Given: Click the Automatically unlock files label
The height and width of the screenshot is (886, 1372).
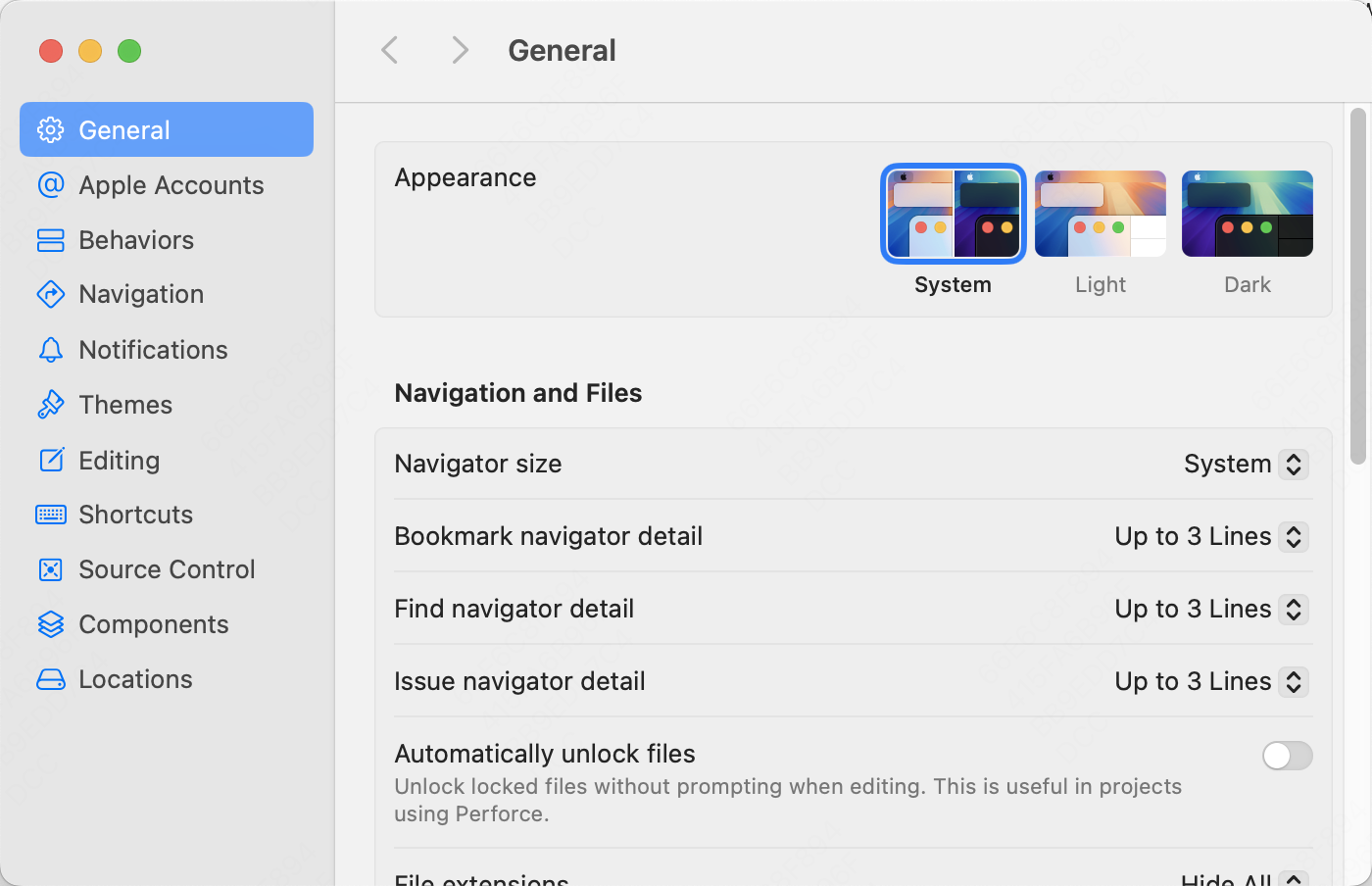Looking at the screenshot, I should tap(545, 754).
